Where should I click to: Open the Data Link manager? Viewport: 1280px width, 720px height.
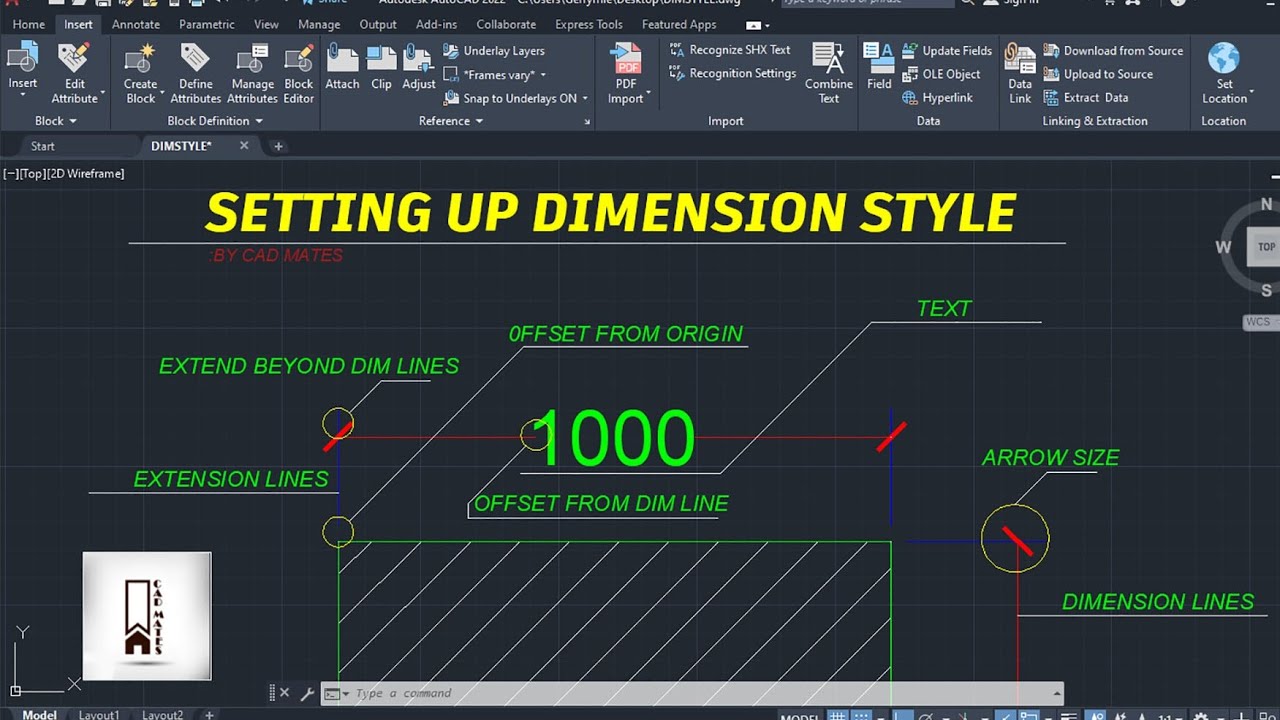click(x=1020, y=74)
